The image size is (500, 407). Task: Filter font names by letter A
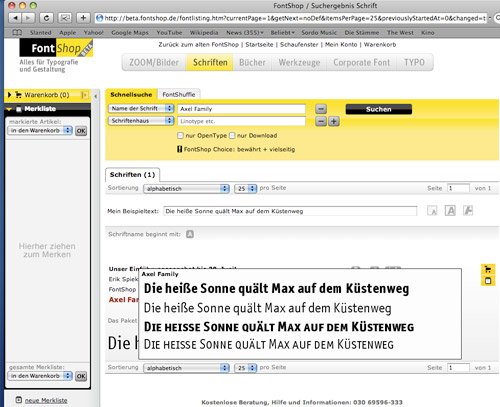click(x=190, y=234)
